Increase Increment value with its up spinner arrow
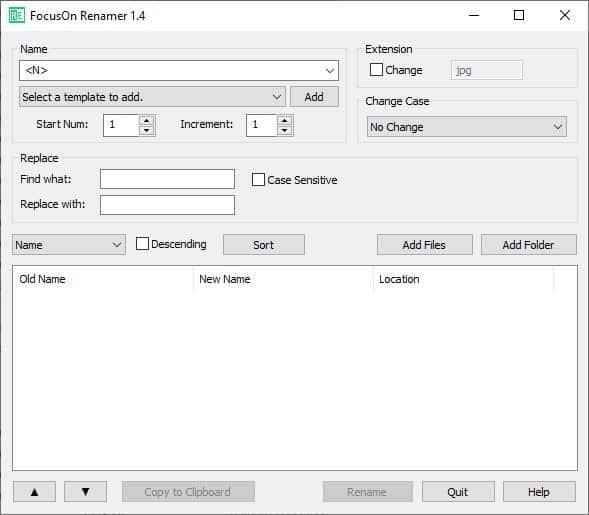 [285, 121]
